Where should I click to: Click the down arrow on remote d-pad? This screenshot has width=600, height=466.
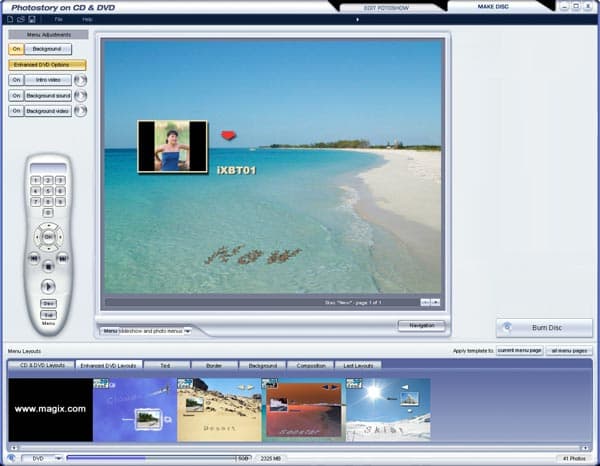[48, 248]
